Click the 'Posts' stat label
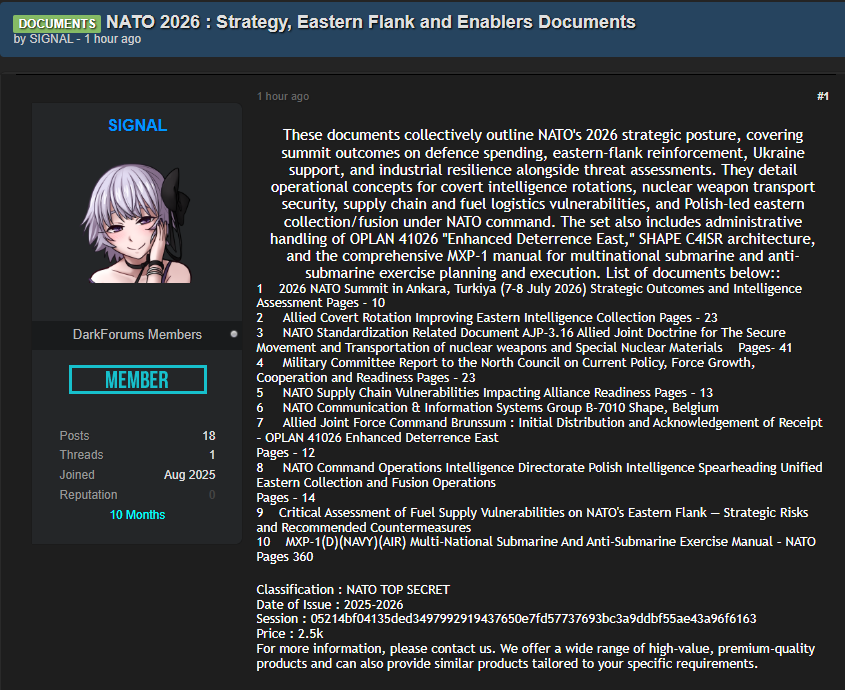This screenshot has width=845, height=690. [74, 436]
